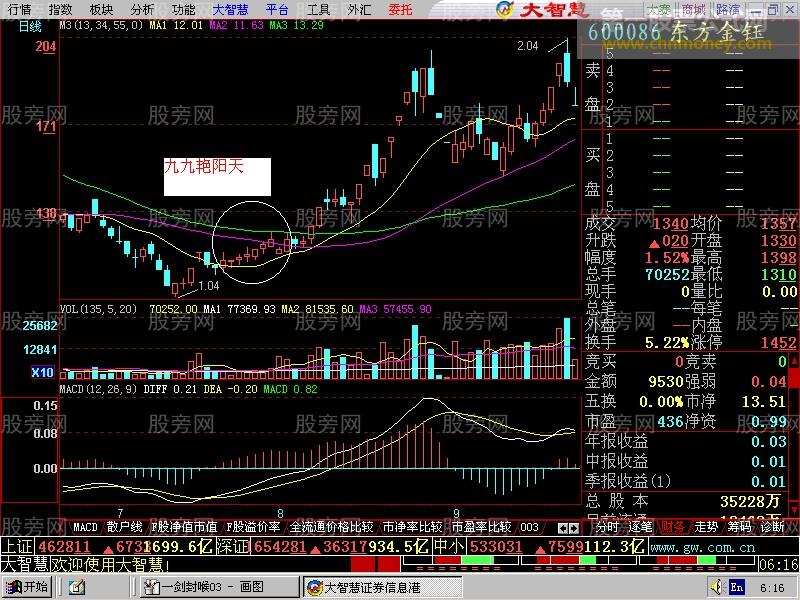The height and width of the screenshot is (600, 800).
Task: Click the volume speaker tray icon
Action: point(718,587)
